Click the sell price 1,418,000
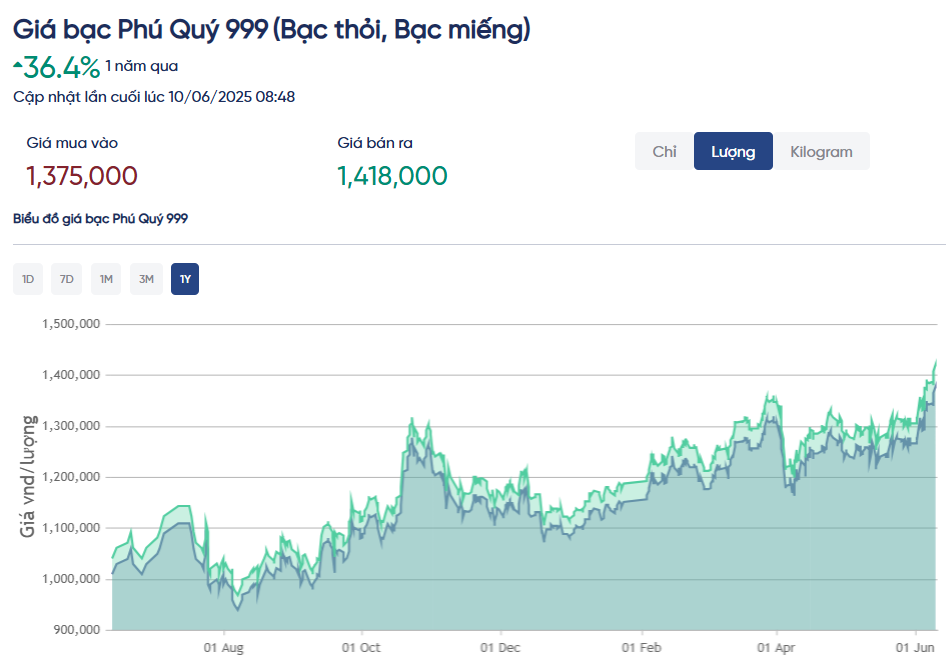The height and width of the screenshot is (657, 950). tap(392, 176)
